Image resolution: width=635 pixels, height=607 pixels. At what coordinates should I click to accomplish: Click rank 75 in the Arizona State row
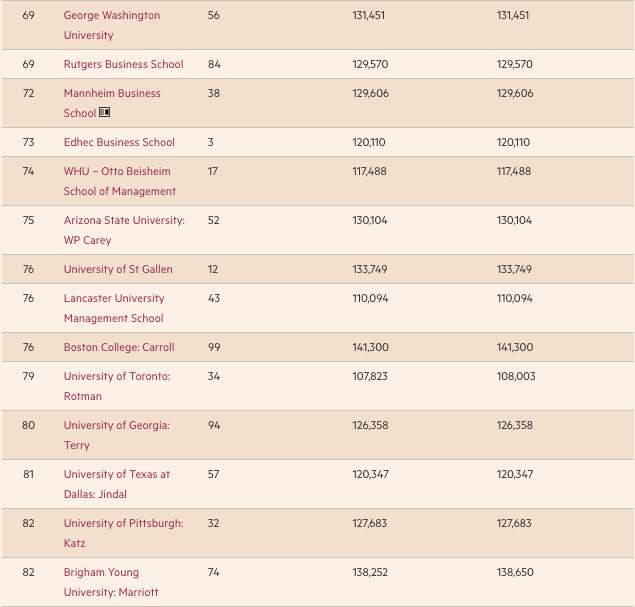pyautogui.click(x=28, y=220)
